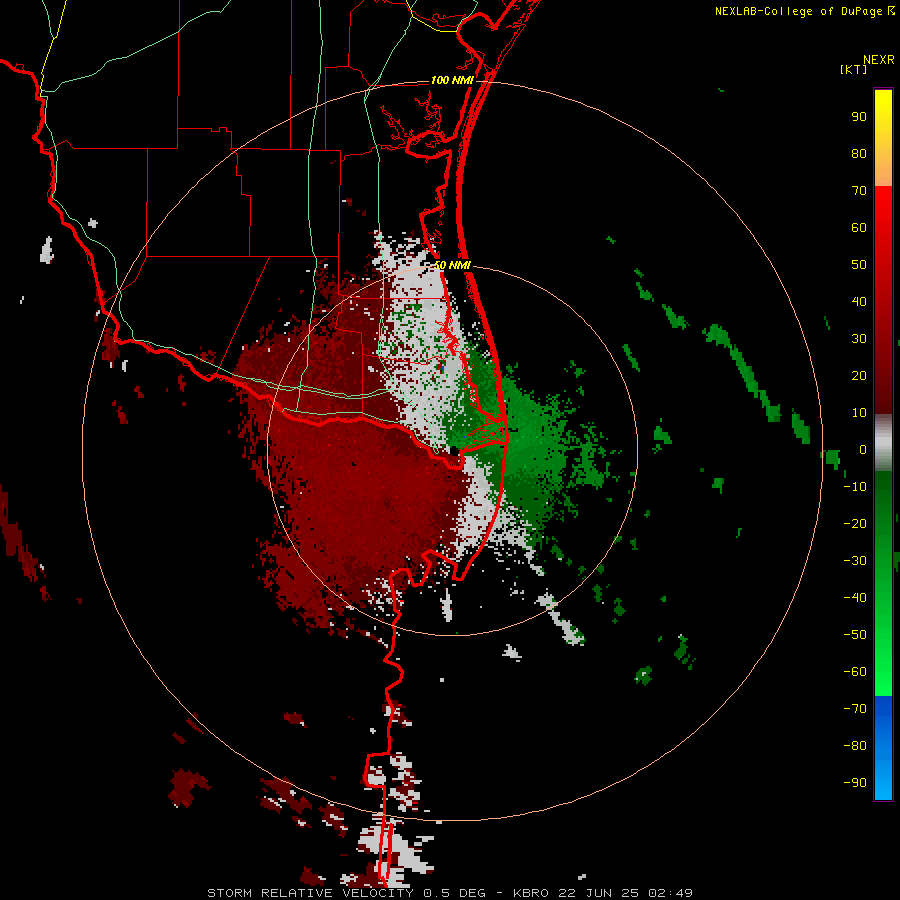Click the KT units label above colorbar
The height and width of the screenshot is (900, 900).
coord(854,69)
